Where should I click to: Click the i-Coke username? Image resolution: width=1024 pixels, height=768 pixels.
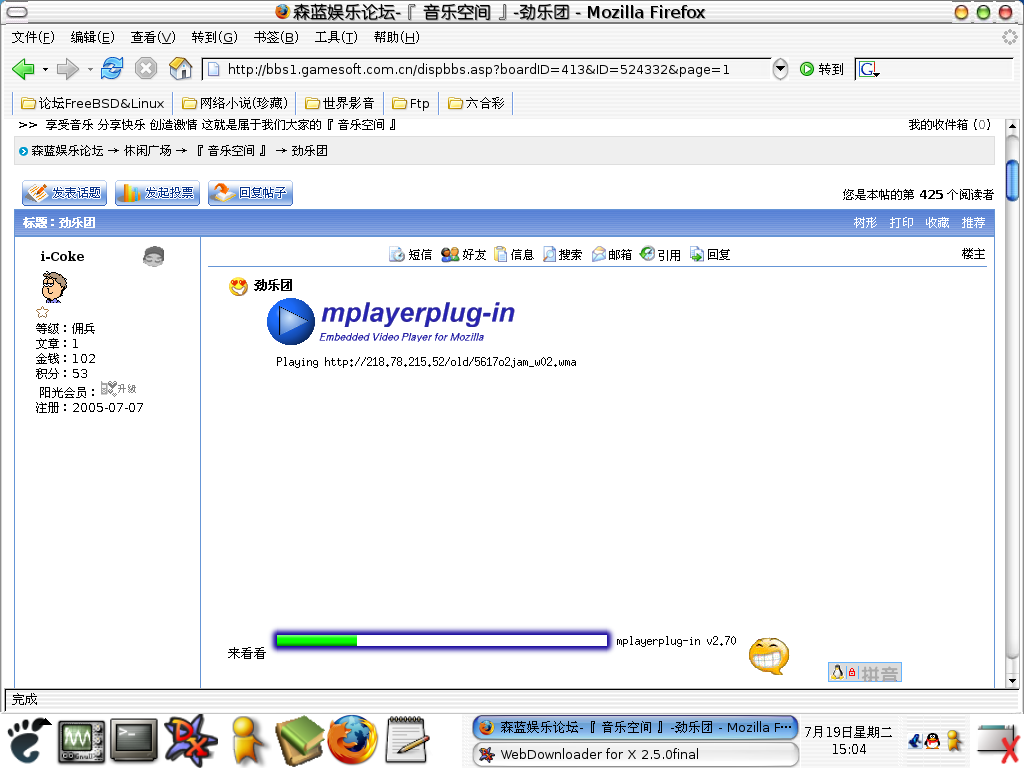click(x=62, y=257)
